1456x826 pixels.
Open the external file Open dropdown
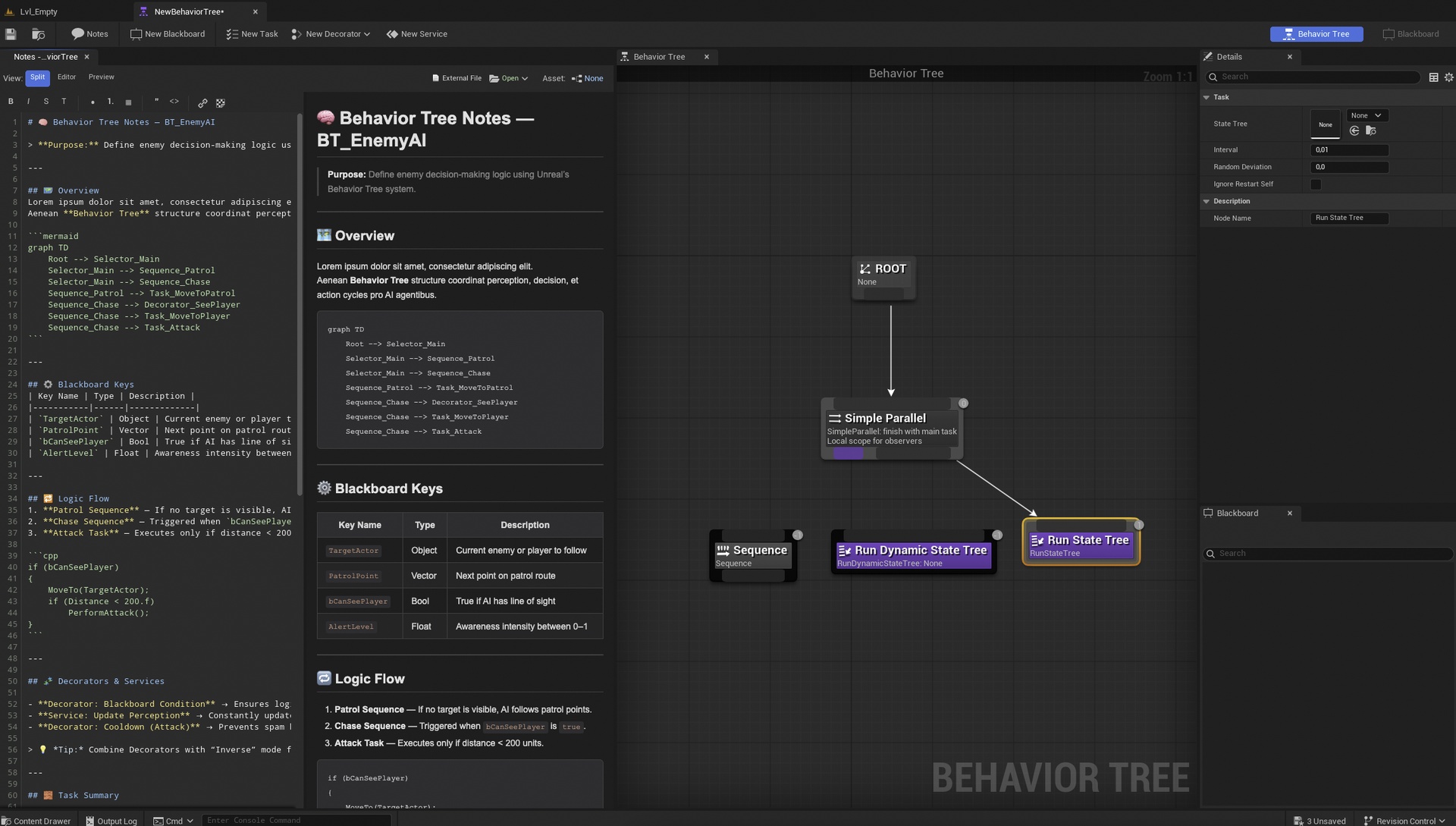(x=508, y=78)
